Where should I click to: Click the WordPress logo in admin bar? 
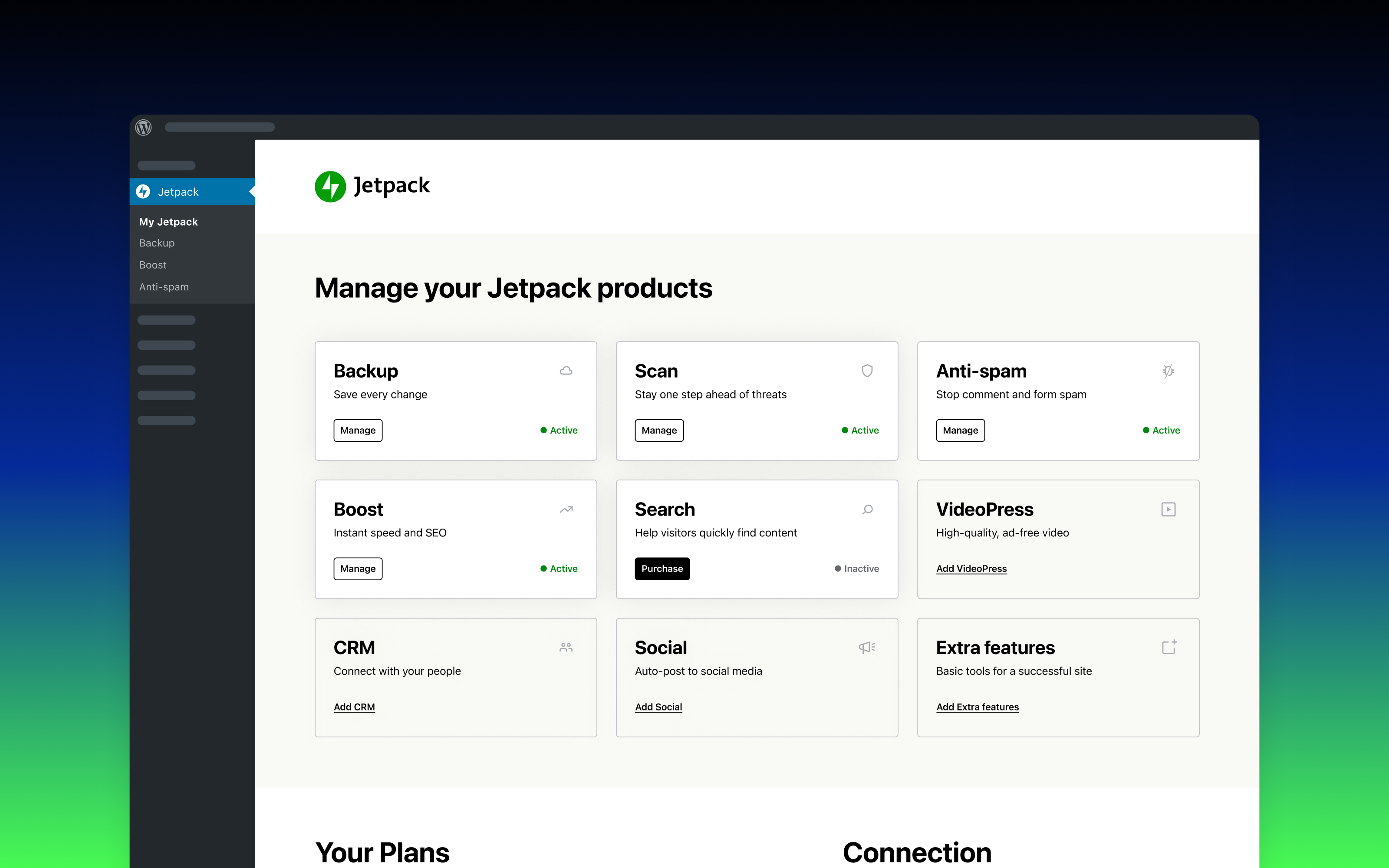[144, 128]
